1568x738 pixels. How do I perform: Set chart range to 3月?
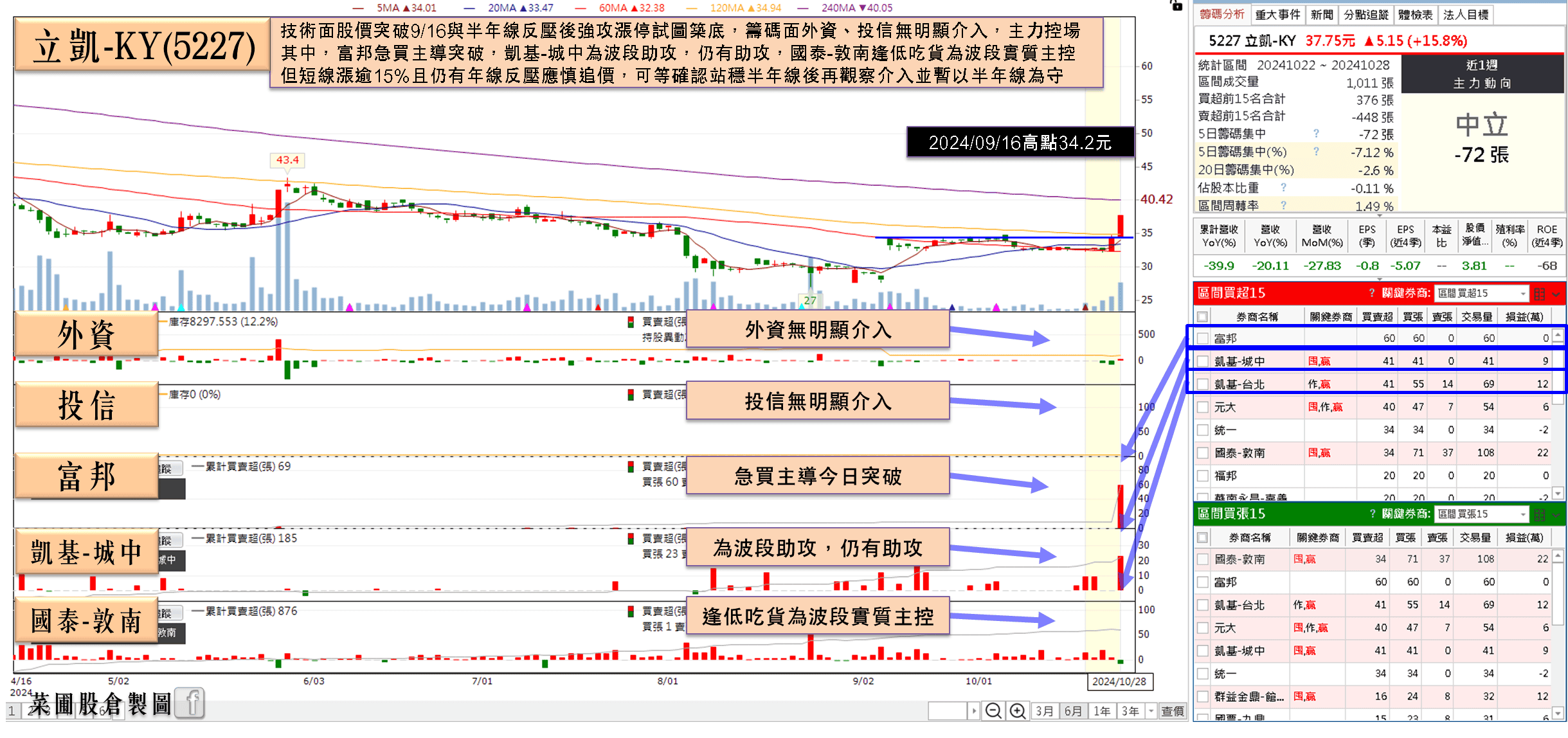pos(1045,710)
